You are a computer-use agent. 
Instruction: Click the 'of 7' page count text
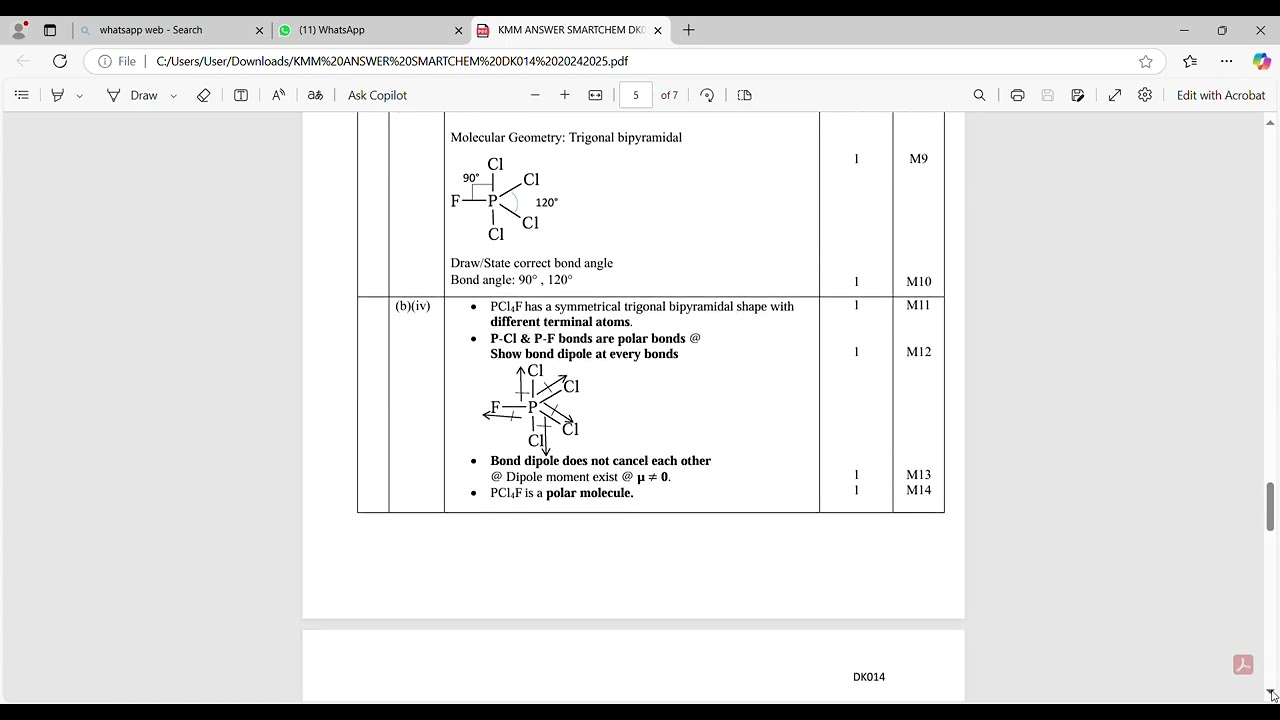click(669, 95)
